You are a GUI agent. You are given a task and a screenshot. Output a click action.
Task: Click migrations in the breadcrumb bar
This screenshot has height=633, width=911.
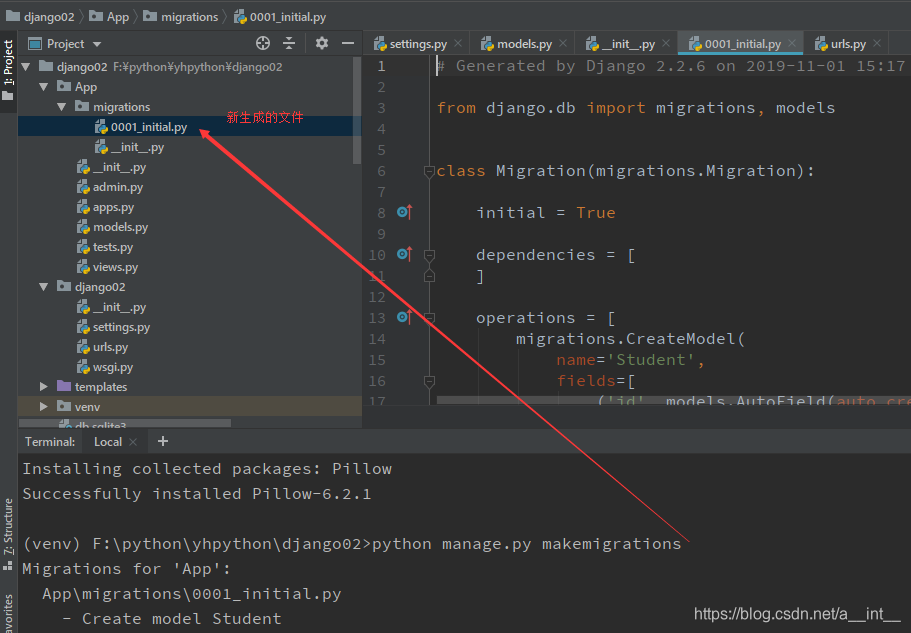coord(181,17)
